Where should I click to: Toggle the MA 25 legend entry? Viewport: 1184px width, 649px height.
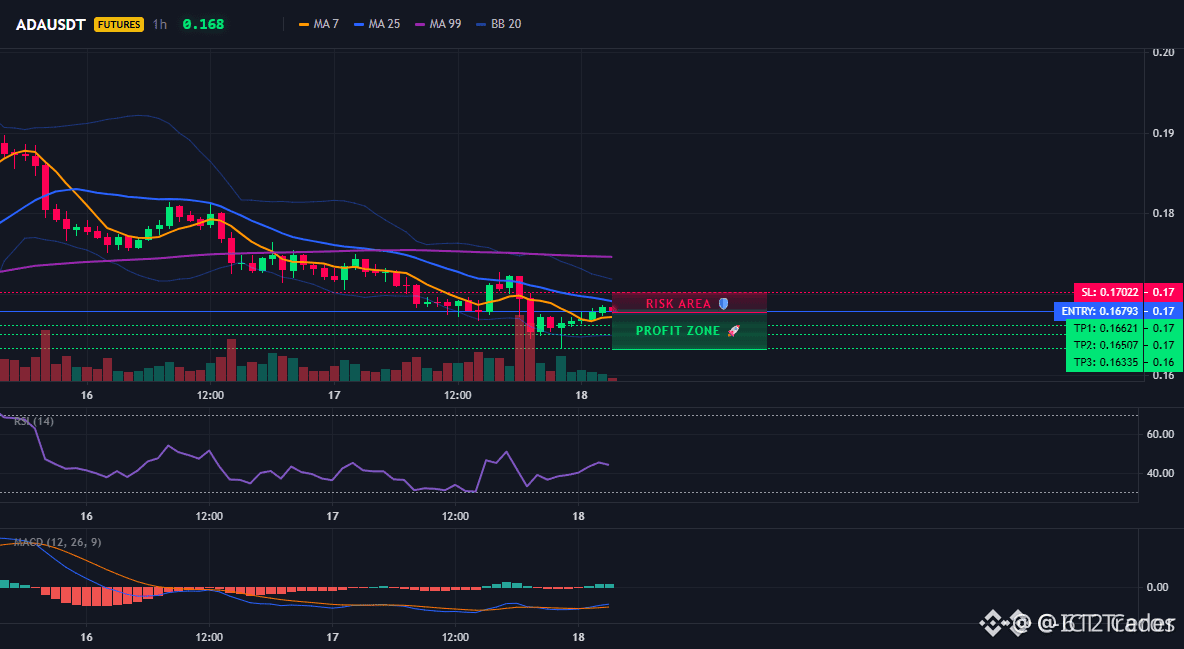click(376, 24)
